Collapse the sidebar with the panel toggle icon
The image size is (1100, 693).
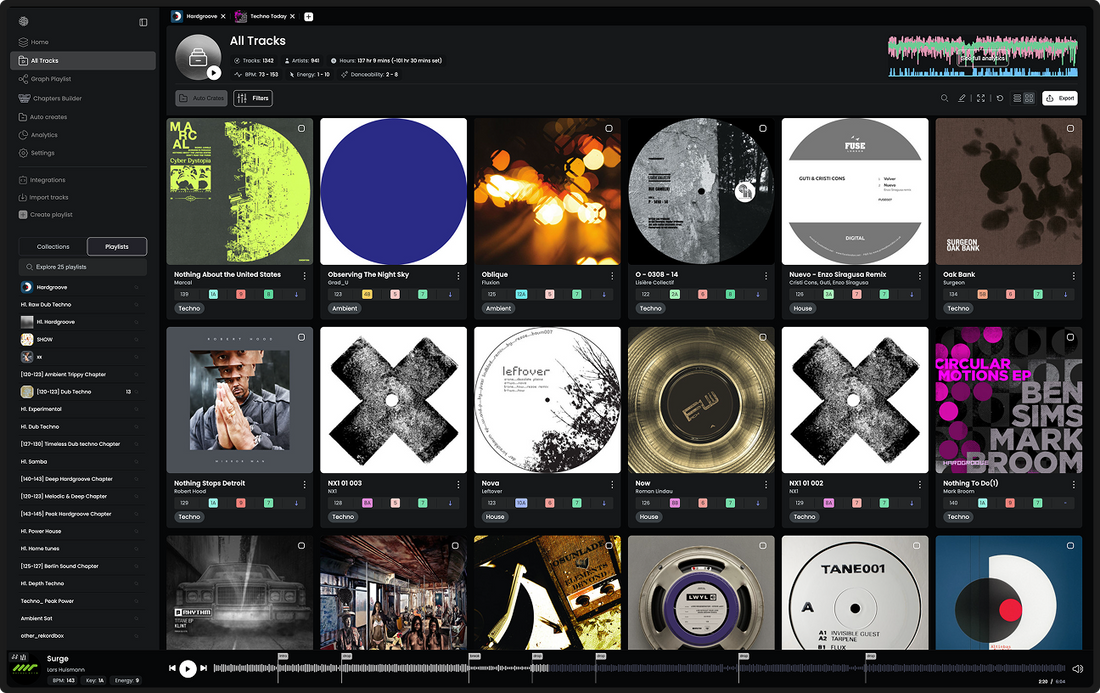pos(143,22)
